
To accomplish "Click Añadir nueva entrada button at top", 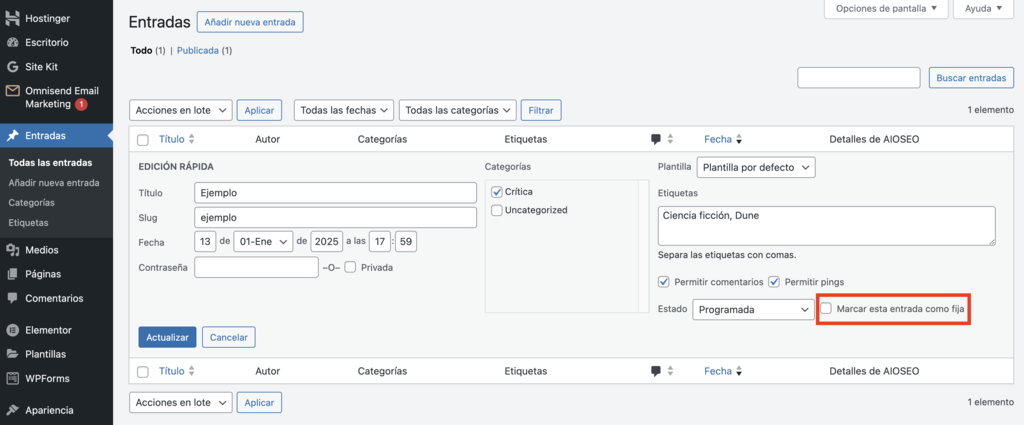I will (250, 22).
